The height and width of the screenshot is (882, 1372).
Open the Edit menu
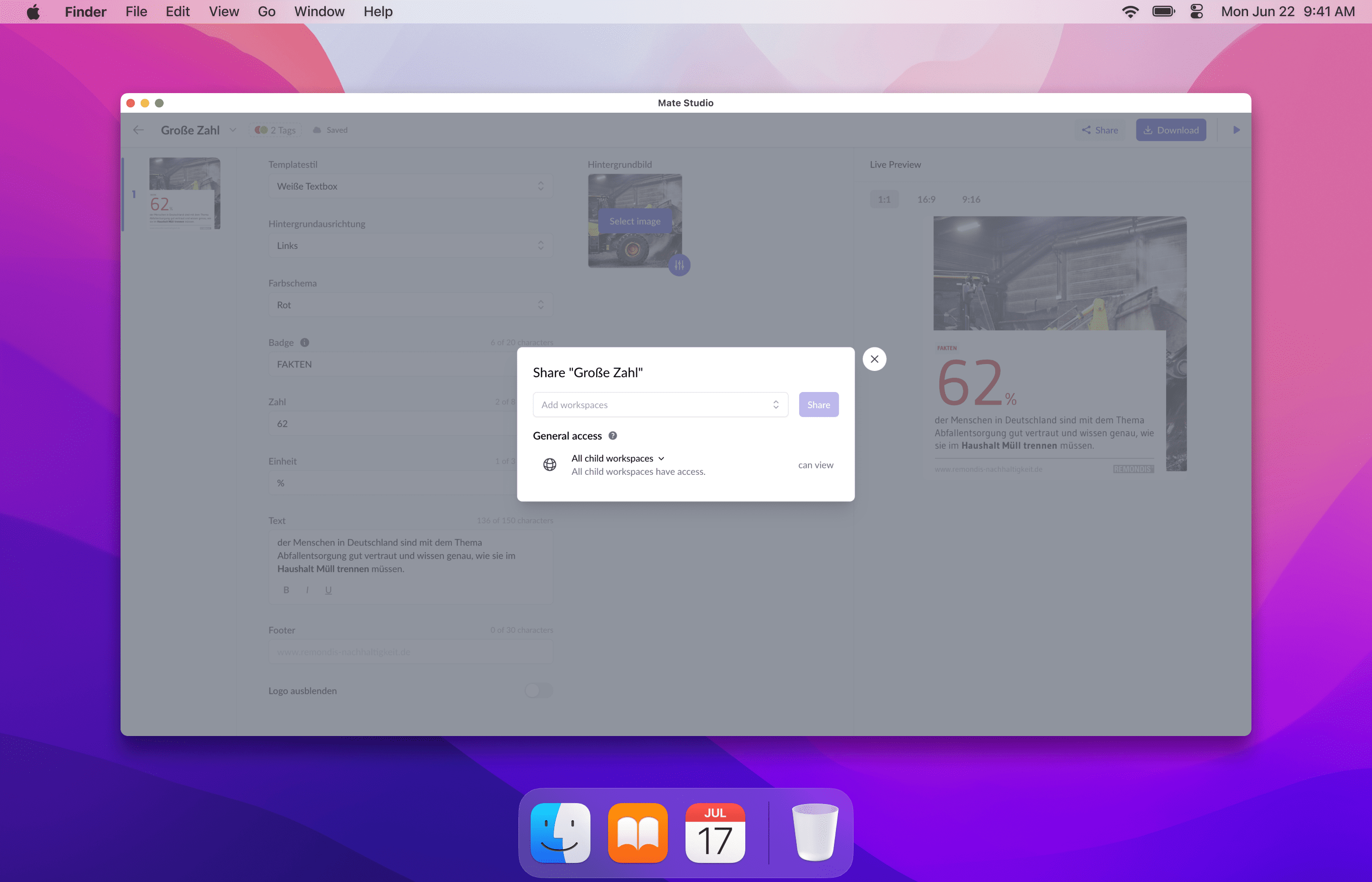tap(177, 11)
